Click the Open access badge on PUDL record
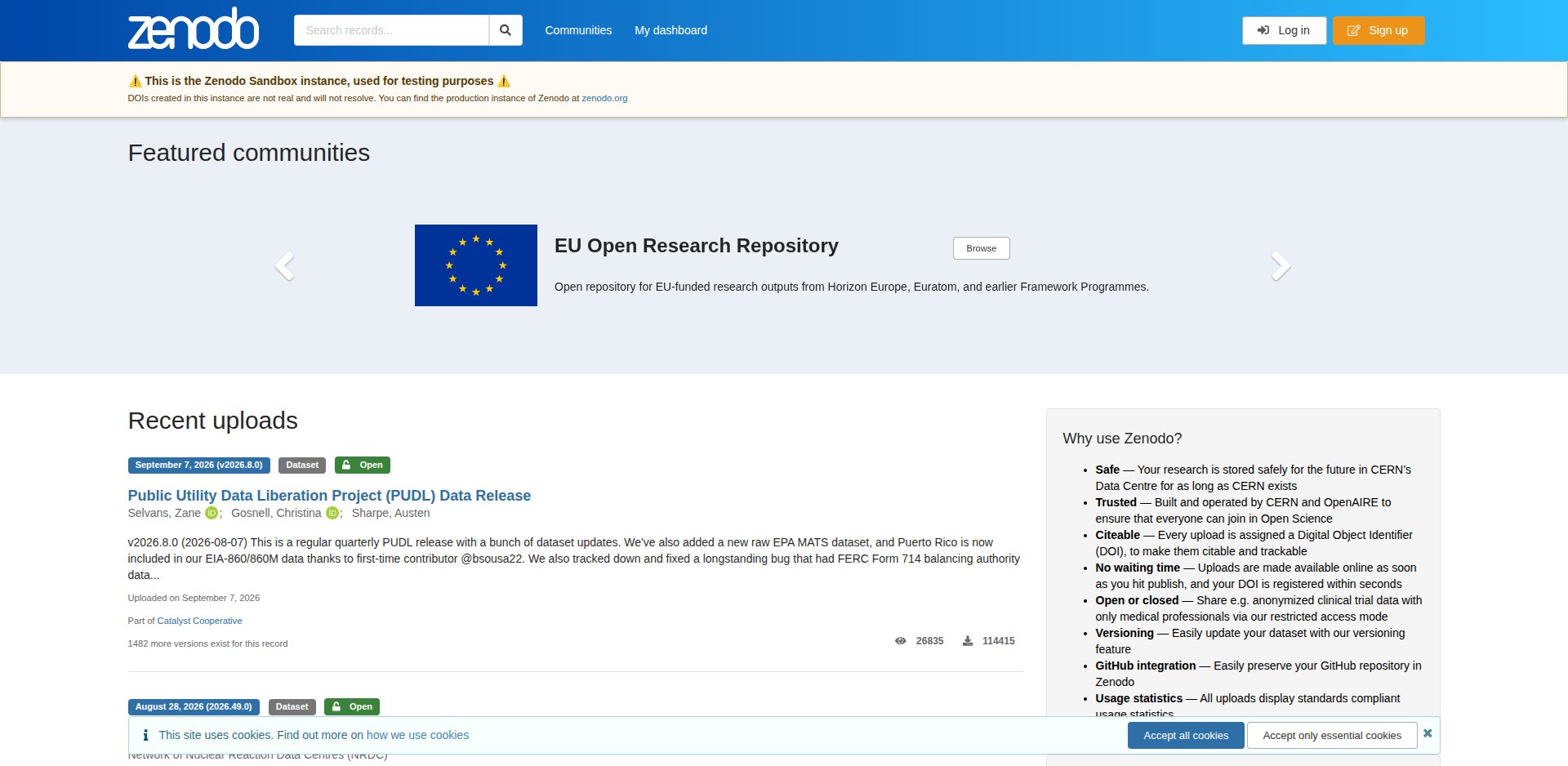 (x=363, y=465)
